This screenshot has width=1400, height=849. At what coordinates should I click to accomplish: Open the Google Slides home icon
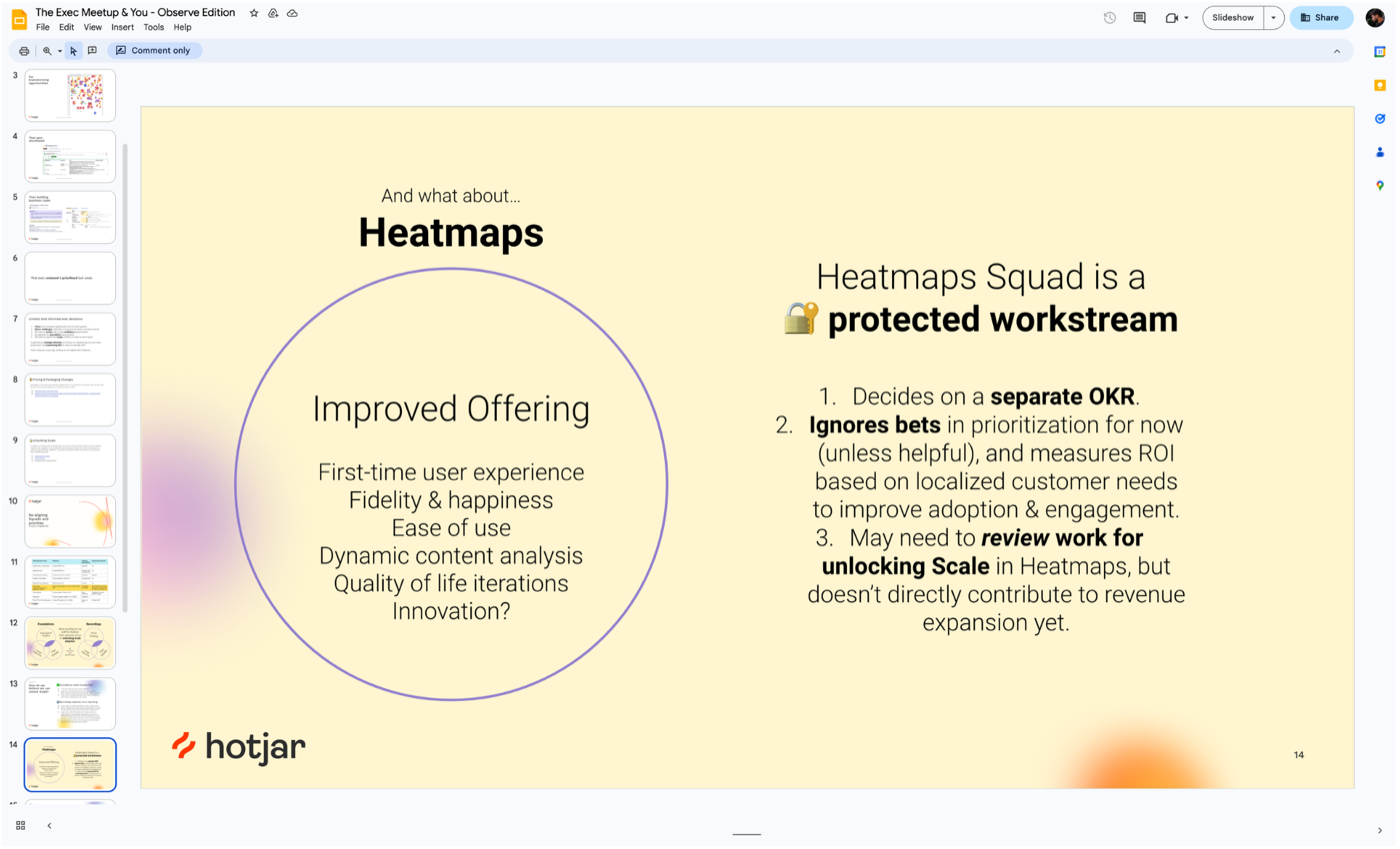(x=19, y=19)
